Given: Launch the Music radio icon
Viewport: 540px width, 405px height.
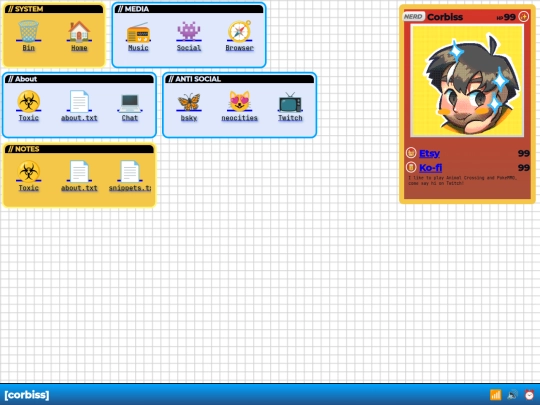Looking at the screenshot, I should click(x=138, y=32).
